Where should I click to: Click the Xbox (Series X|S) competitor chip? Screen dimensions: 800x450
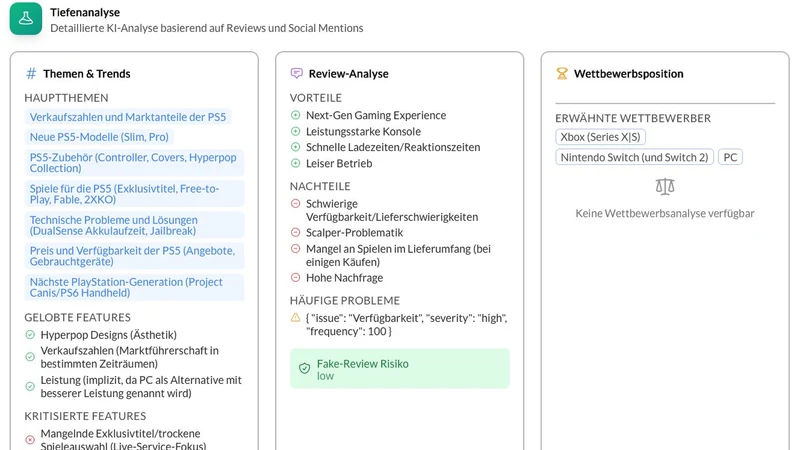(600, 137)
